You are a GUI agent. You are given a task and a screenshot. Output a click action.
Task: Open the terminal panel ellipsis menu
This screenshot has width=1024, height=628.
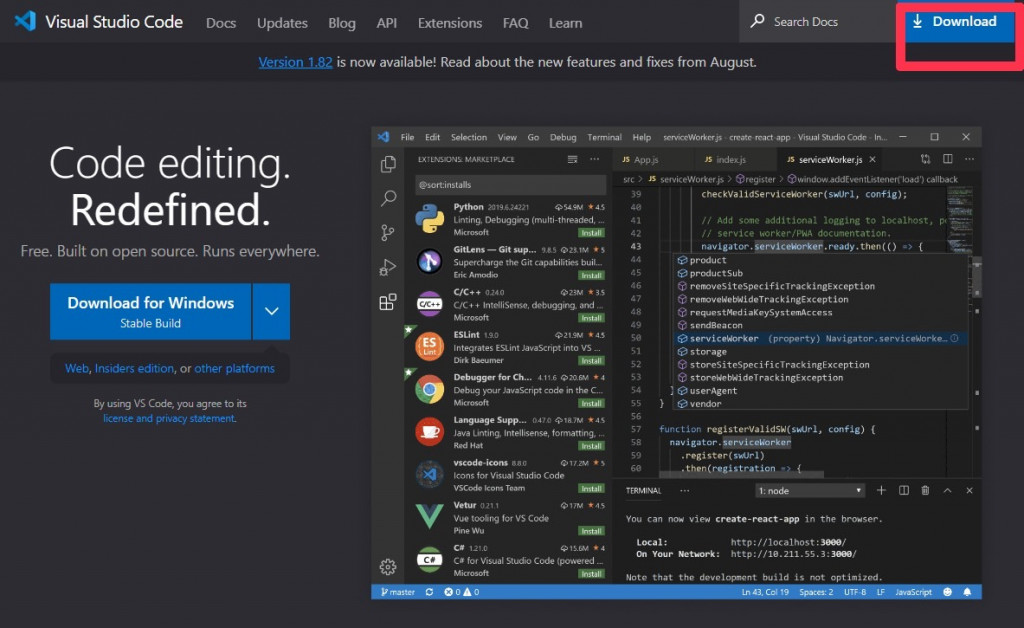pyautogui.click(x=684, y=490)
